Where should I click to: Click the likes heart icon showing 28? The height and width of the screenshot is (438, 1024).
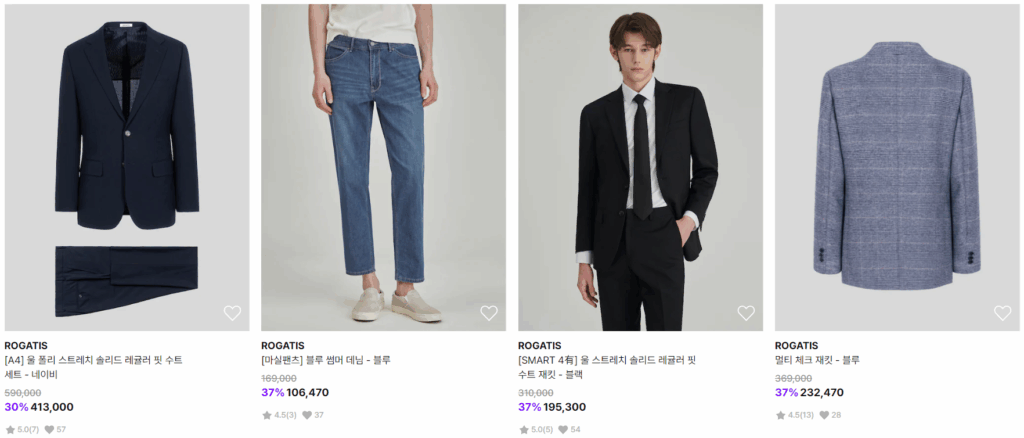pos(823,415)
